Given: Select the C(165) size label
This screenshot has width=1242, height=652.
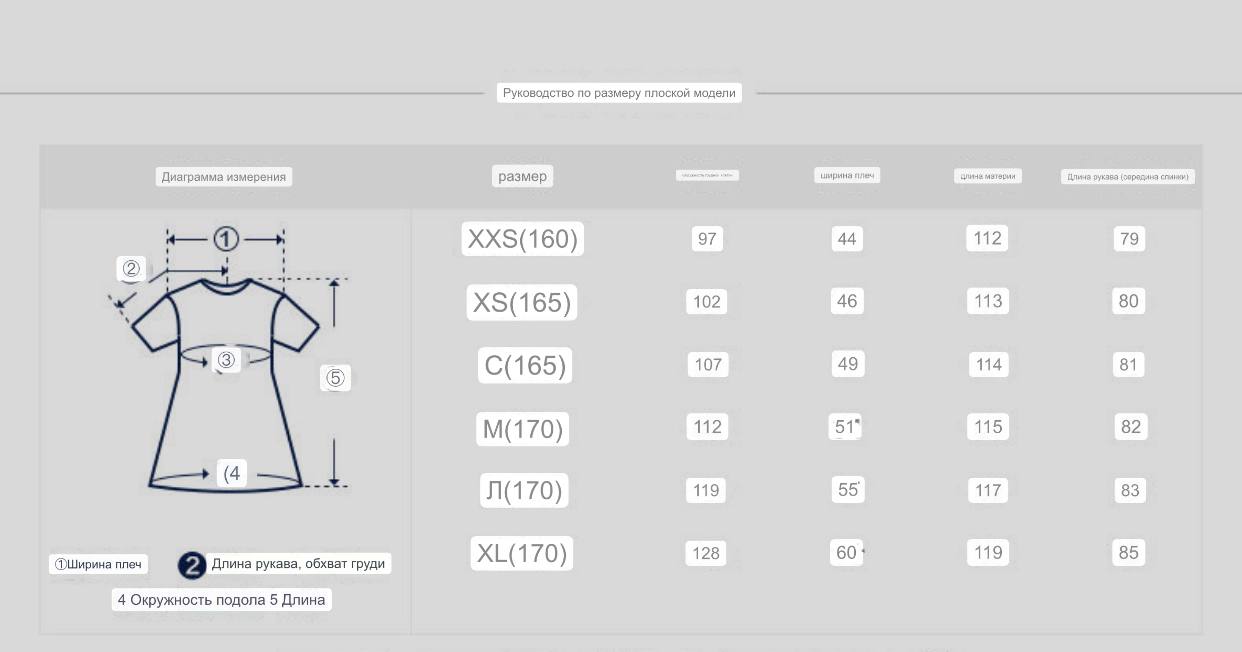Looking at the screenshot, I should coord(526,365).
